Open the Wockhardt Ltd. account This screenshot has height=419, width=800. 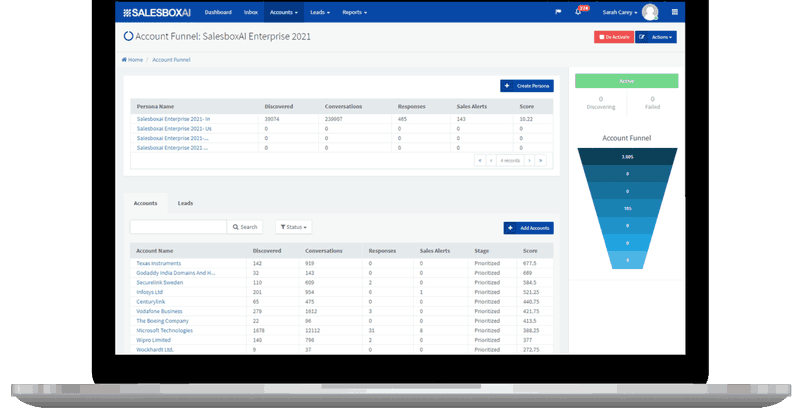point(155,350)
